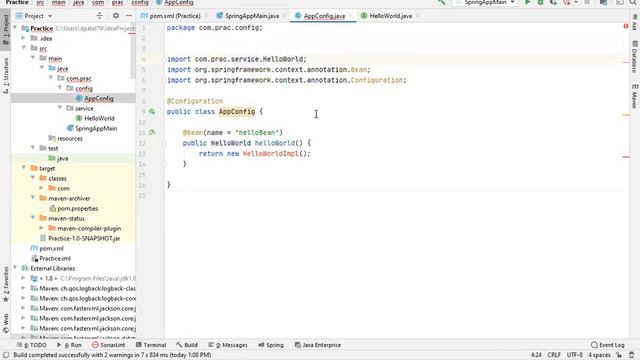Collapse the service package
This screenshot has height=360, width=640.
[60, 108]
